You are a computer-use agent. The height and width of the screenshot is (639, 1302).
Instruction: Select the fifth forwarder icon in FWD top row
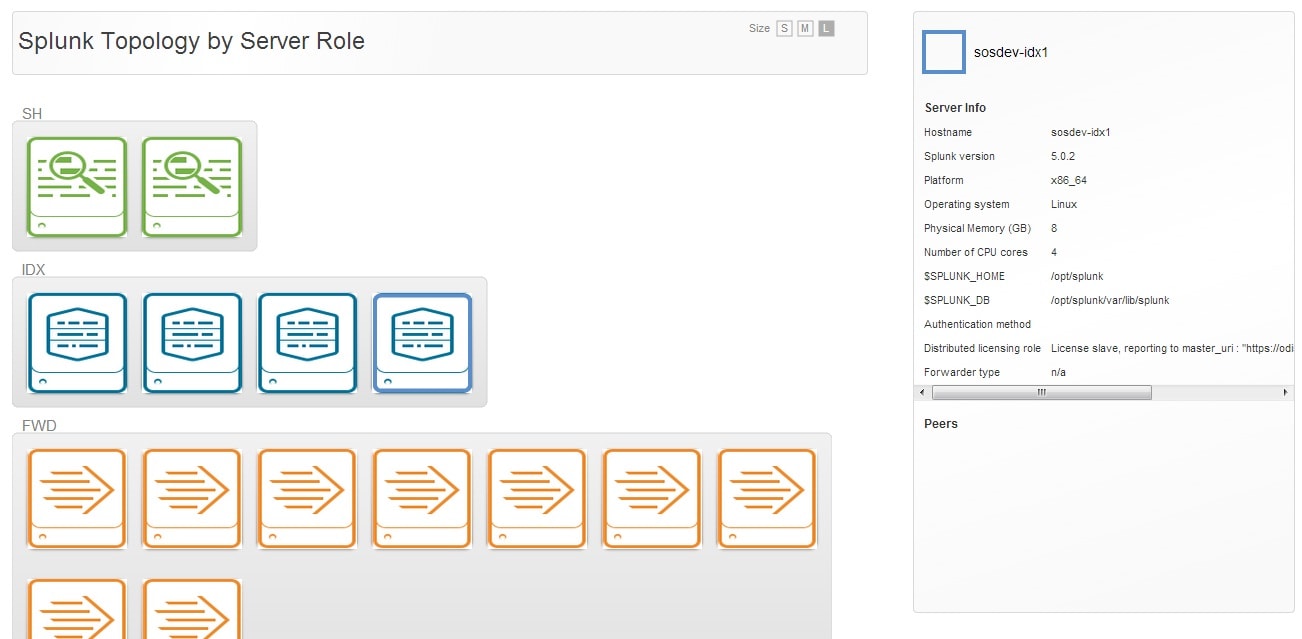[537, 499]
